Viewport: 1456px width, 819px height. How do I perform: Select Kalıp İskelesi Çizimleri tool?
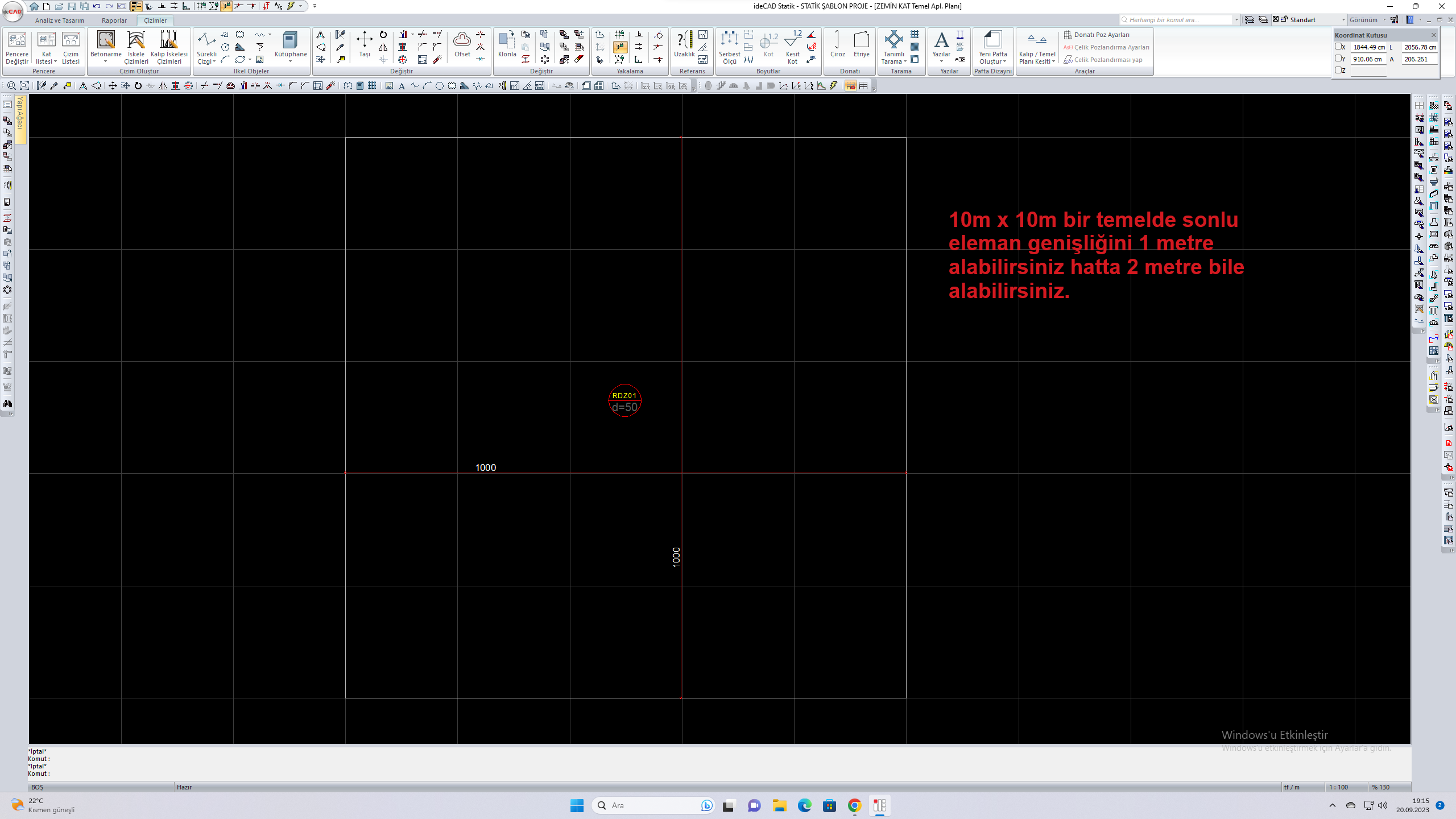click(x=169, y=47)
